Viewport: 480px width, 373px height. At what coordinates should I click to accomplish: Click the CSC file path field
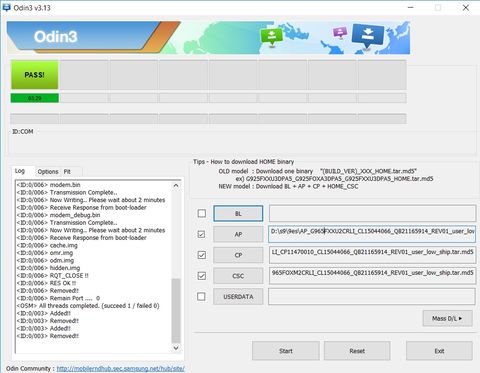[372, 276]
